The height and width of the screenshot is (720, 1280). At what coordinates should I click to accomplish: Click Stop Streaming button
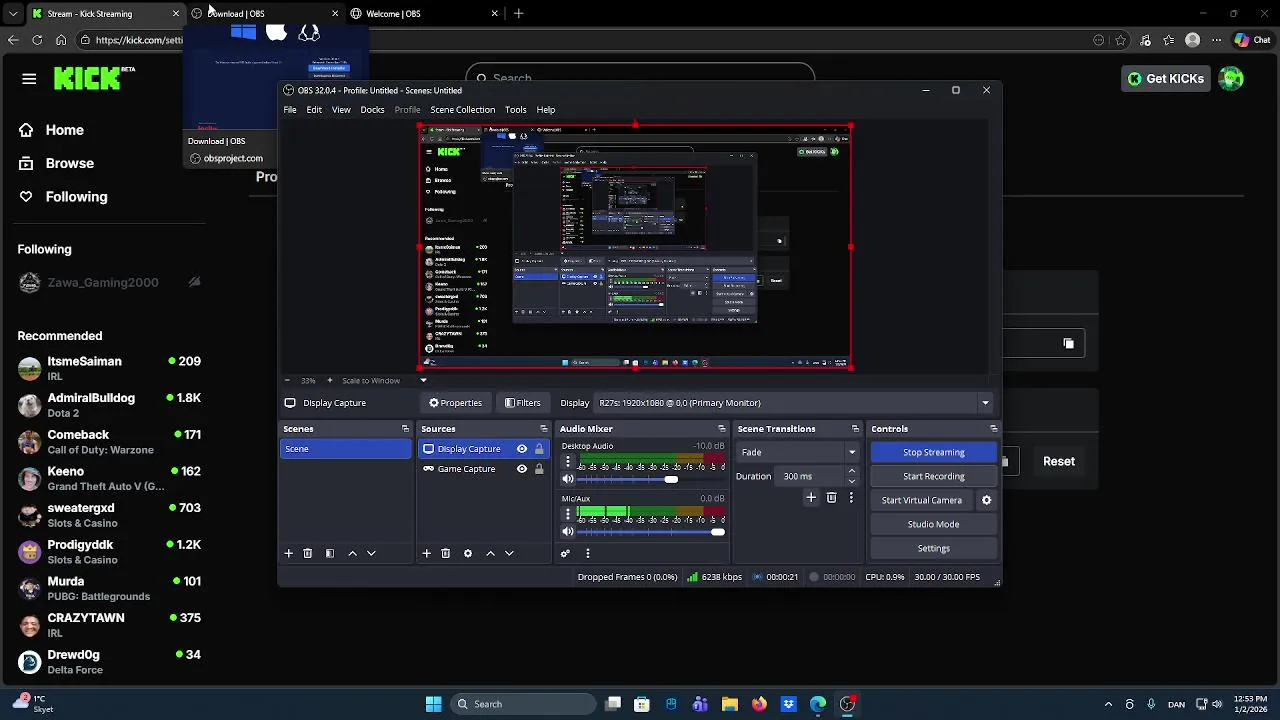click(934, 452)
